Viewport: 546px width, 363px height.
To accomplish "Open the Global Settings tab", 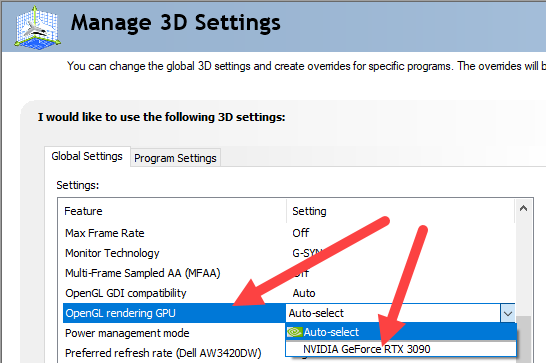I will [87, 156].
